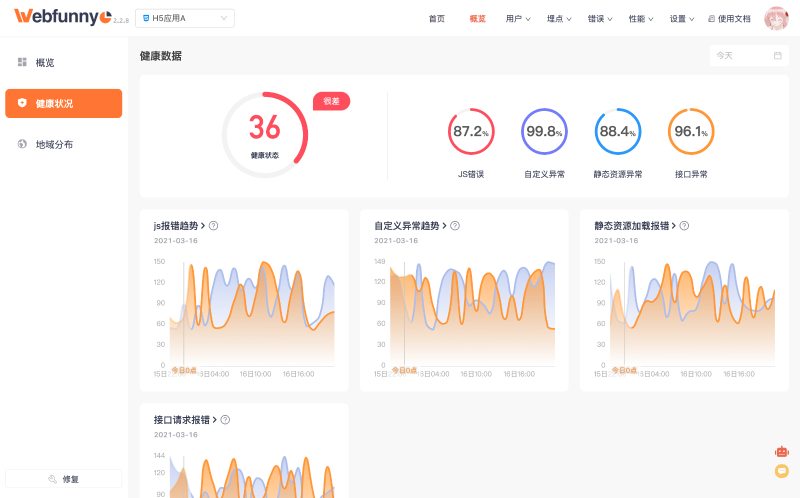
Task: Click the 16日10:00 label in js报错趋势 chart
Action: (x=256, y=374)
